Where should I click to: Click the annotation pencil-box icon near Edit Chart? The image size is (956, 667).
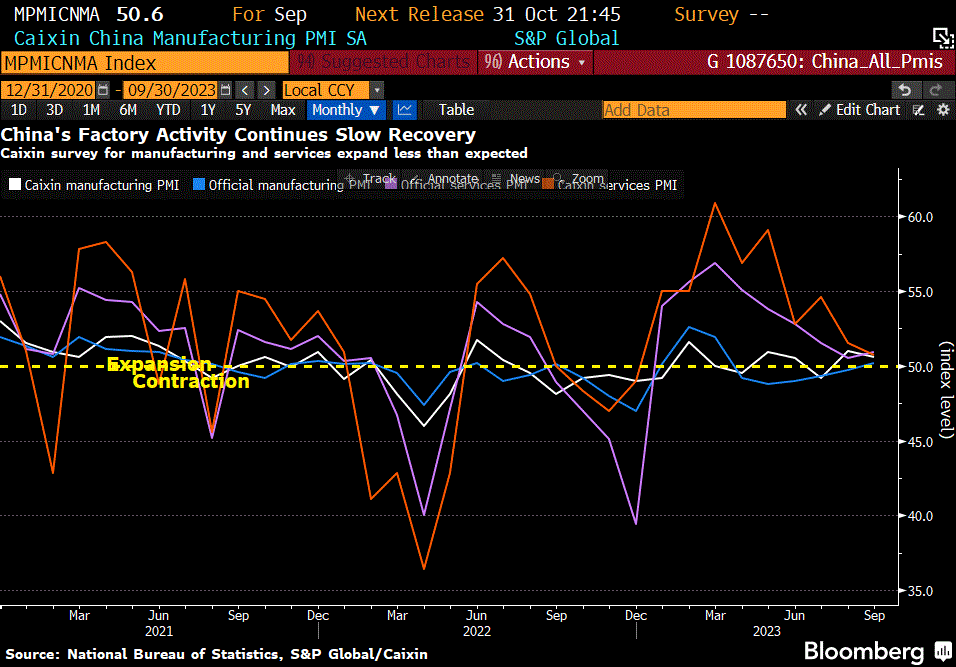[919, 110]
